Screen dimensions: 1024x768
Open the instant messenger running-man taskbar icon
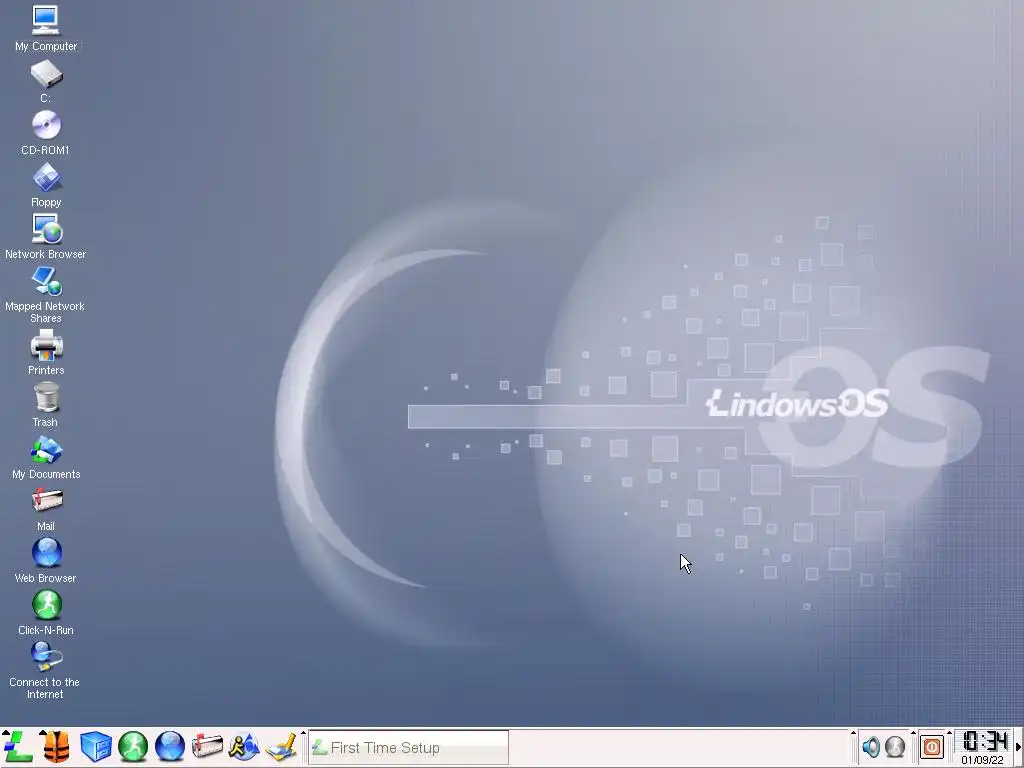244,746
